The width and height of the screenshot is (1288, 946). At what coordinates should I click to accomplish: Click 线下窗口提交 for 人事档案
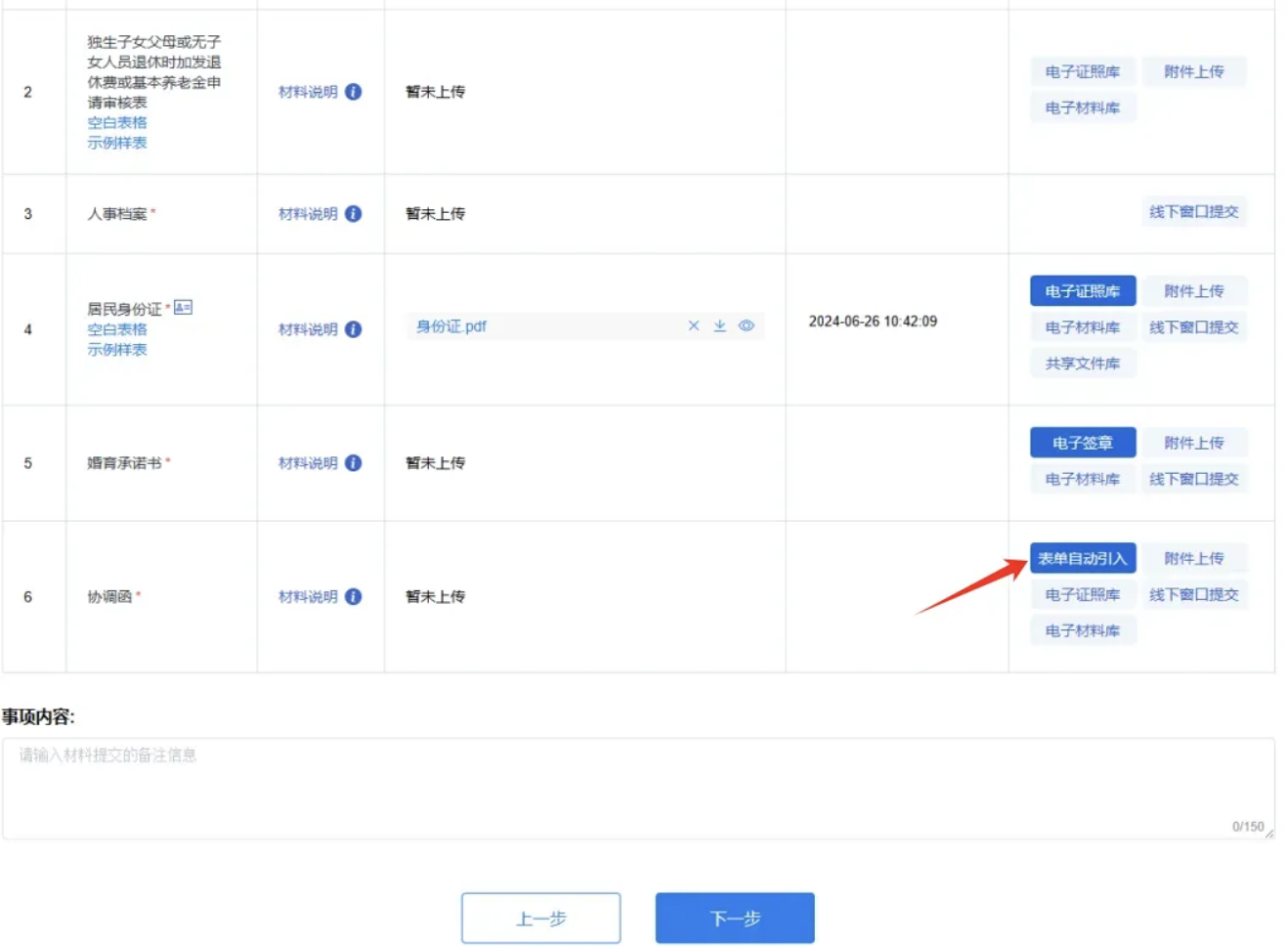(1193, 212)
